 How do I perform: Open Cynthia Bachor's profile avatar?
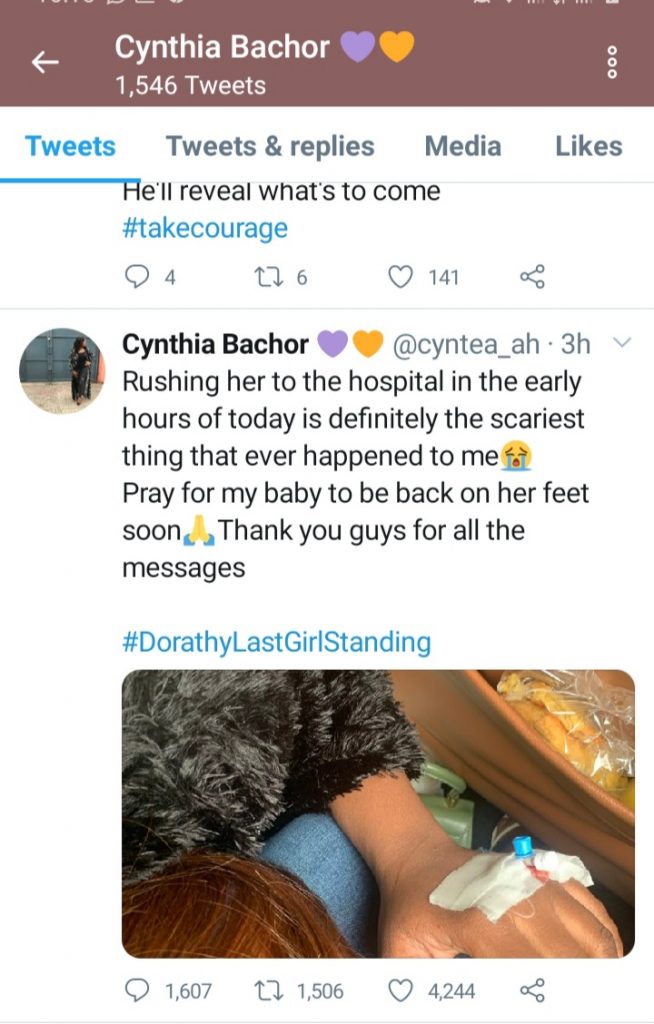(x=62, y=370)
